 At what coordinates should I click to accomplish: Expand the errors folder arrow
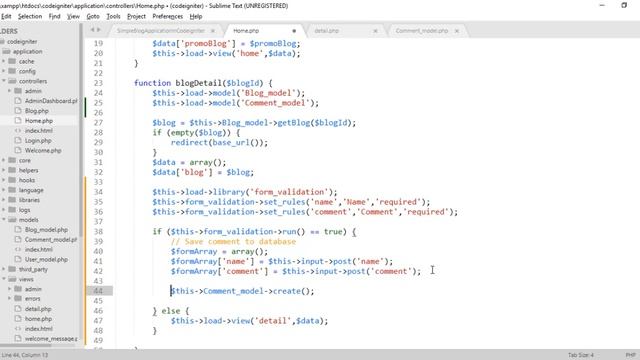[9, 298]
